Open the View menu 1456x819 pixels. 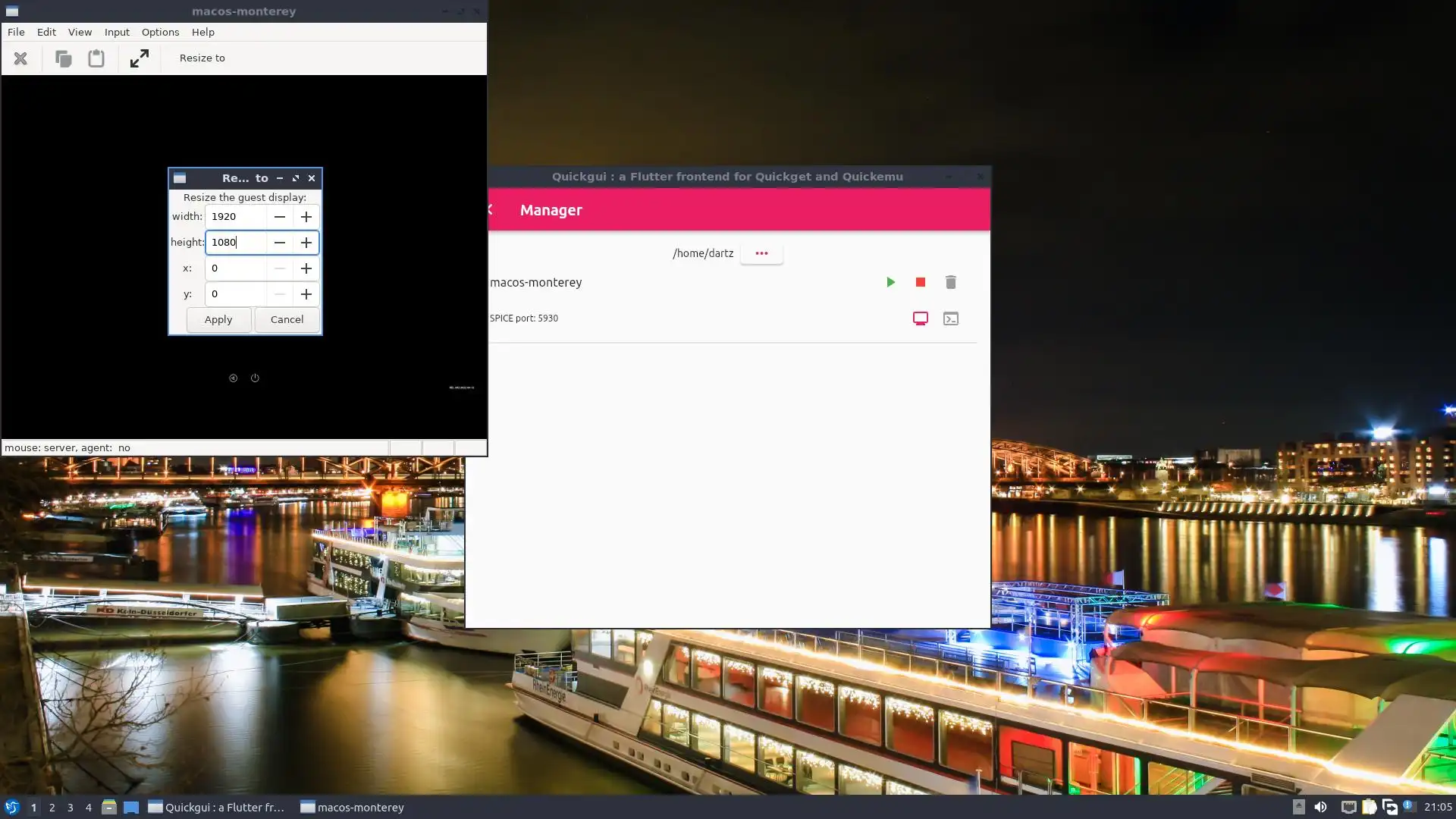80,32
